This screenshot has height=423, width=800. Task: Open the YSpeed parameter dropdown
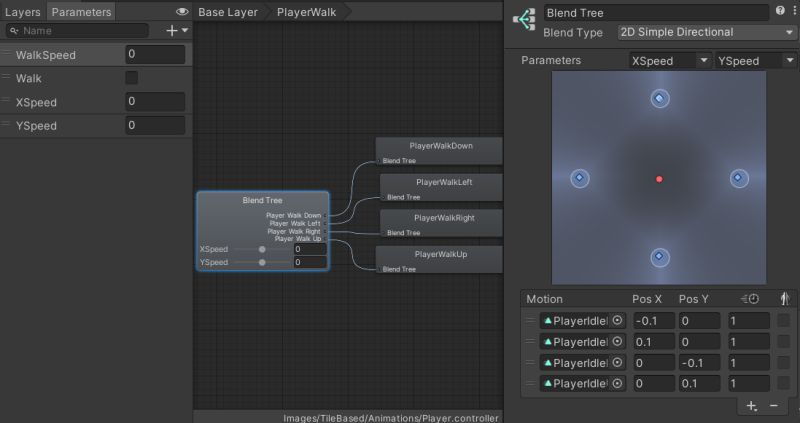(755, 61)
